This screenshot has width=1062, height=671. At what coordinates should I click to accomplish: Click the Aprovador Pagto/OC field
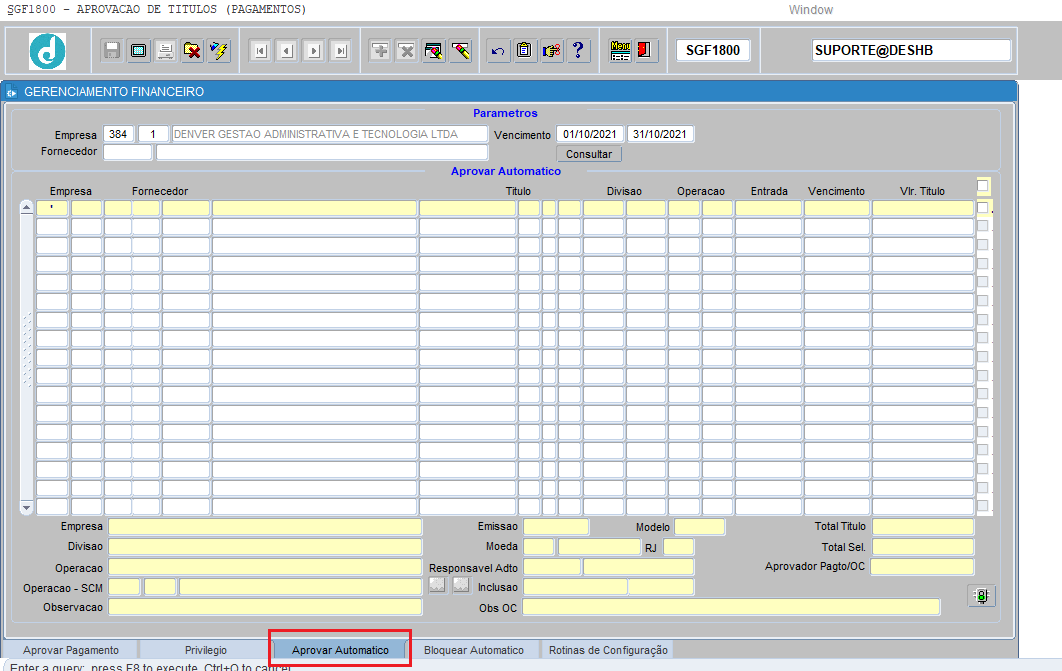click(922, 567)
